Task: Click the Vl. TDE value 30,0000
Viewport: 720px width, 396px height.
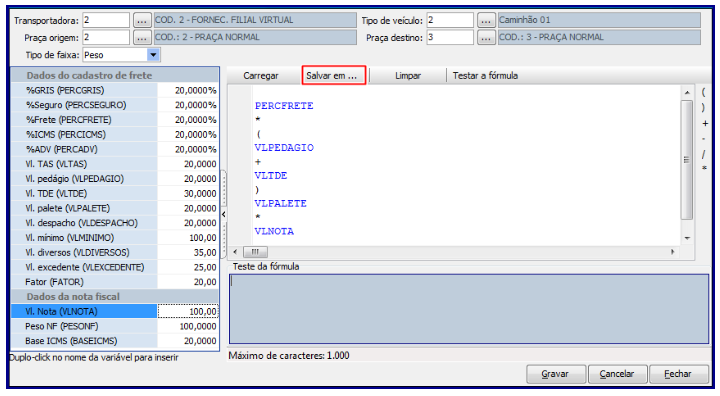Action: pyautogui.click(x=188, y=193)
